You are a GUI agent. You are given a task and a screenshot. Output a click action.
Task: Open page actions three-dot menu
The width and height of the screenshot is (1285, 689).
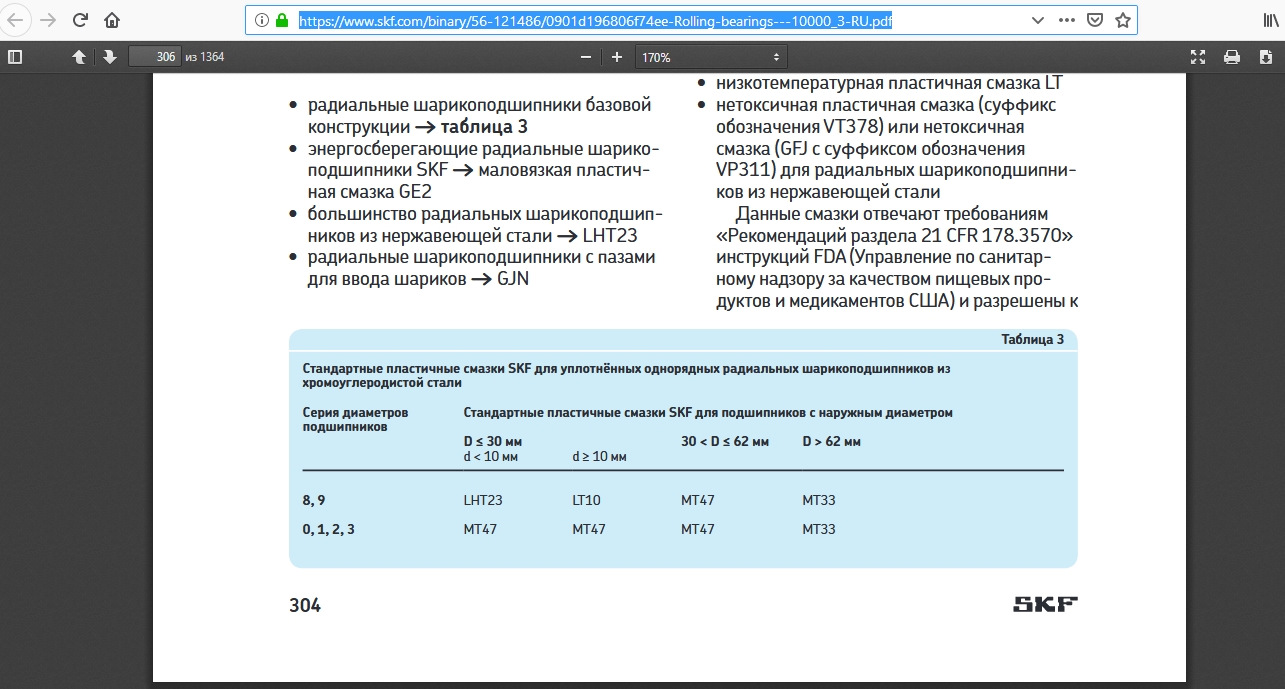pyautogui.click(x=1066, y=20)
